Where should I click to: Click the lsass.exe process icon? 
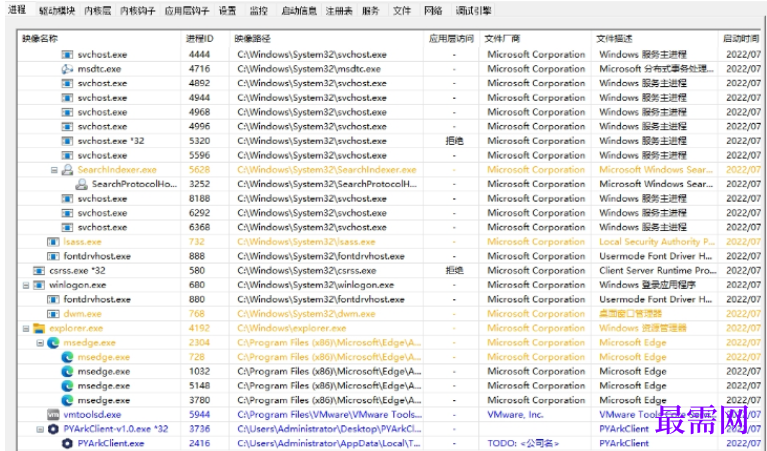(53, 242)
